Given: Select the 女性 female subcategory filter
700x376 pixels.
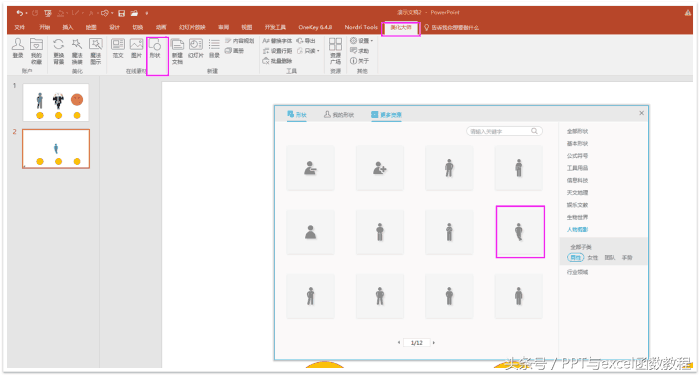Looking at the screenshot, I should coord(592,258).
